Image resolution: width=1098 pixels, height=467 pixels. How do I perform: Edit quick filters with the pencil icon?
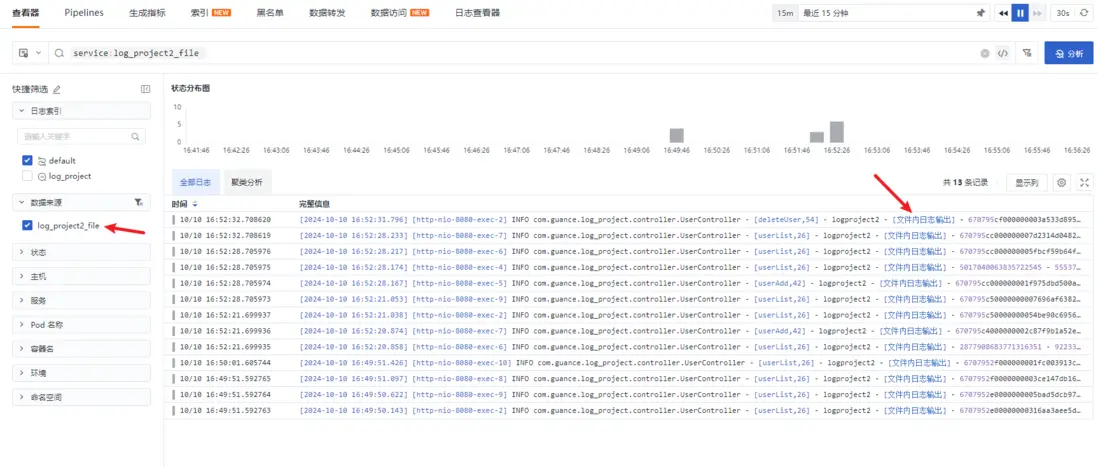(x=57, y=89)
